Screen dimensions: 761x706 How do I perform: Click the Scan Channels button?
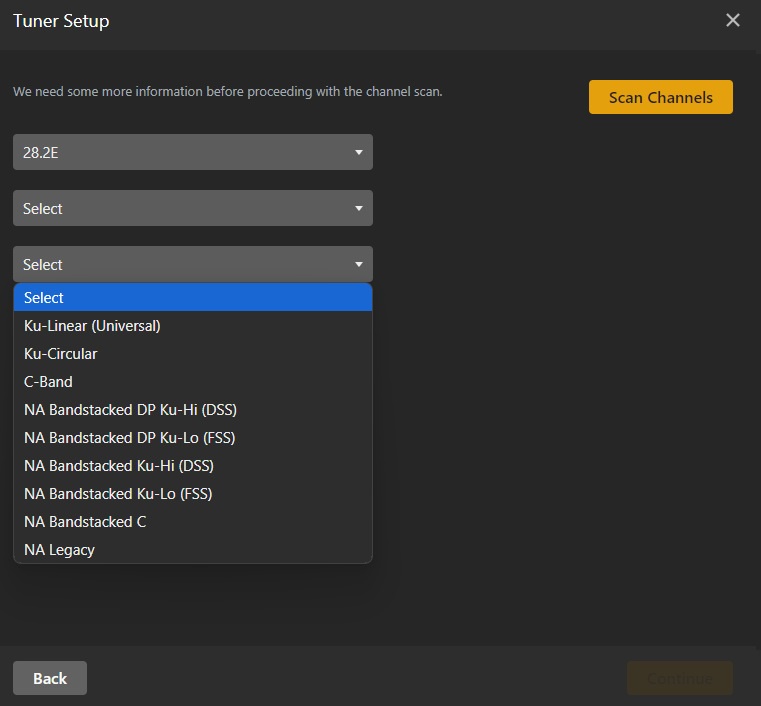pyautogui.click(x=660, y=97)
